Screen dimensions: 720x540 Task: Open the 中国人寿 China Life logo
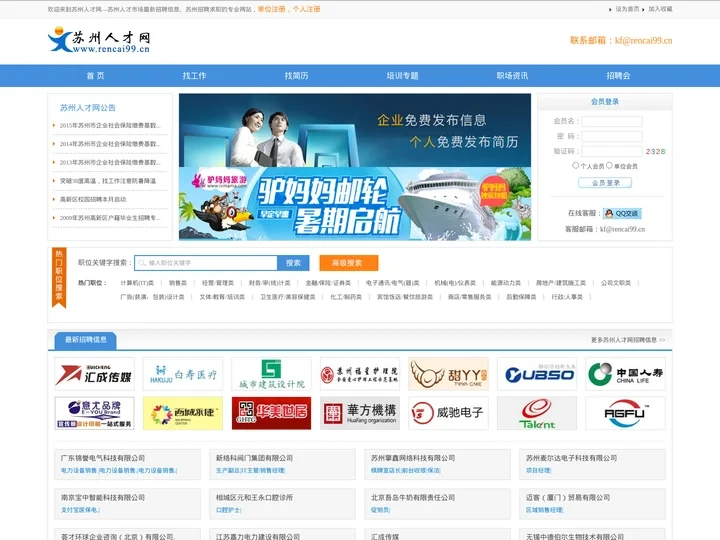click(x=625, y=374)
